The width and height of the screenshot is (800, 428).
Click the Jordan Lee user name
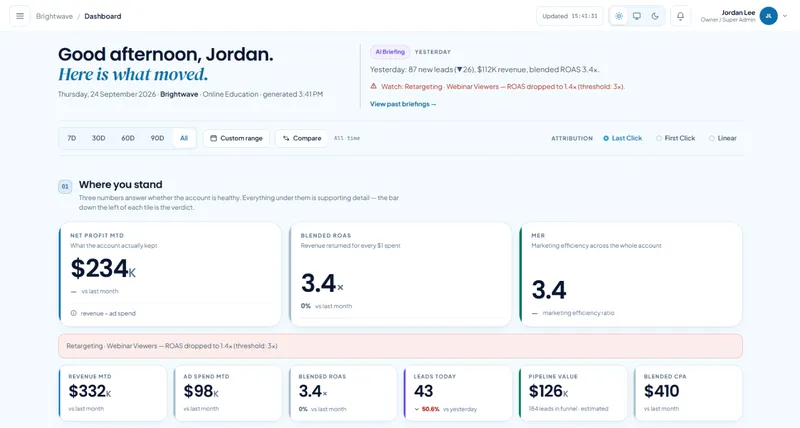click(738, 12)
